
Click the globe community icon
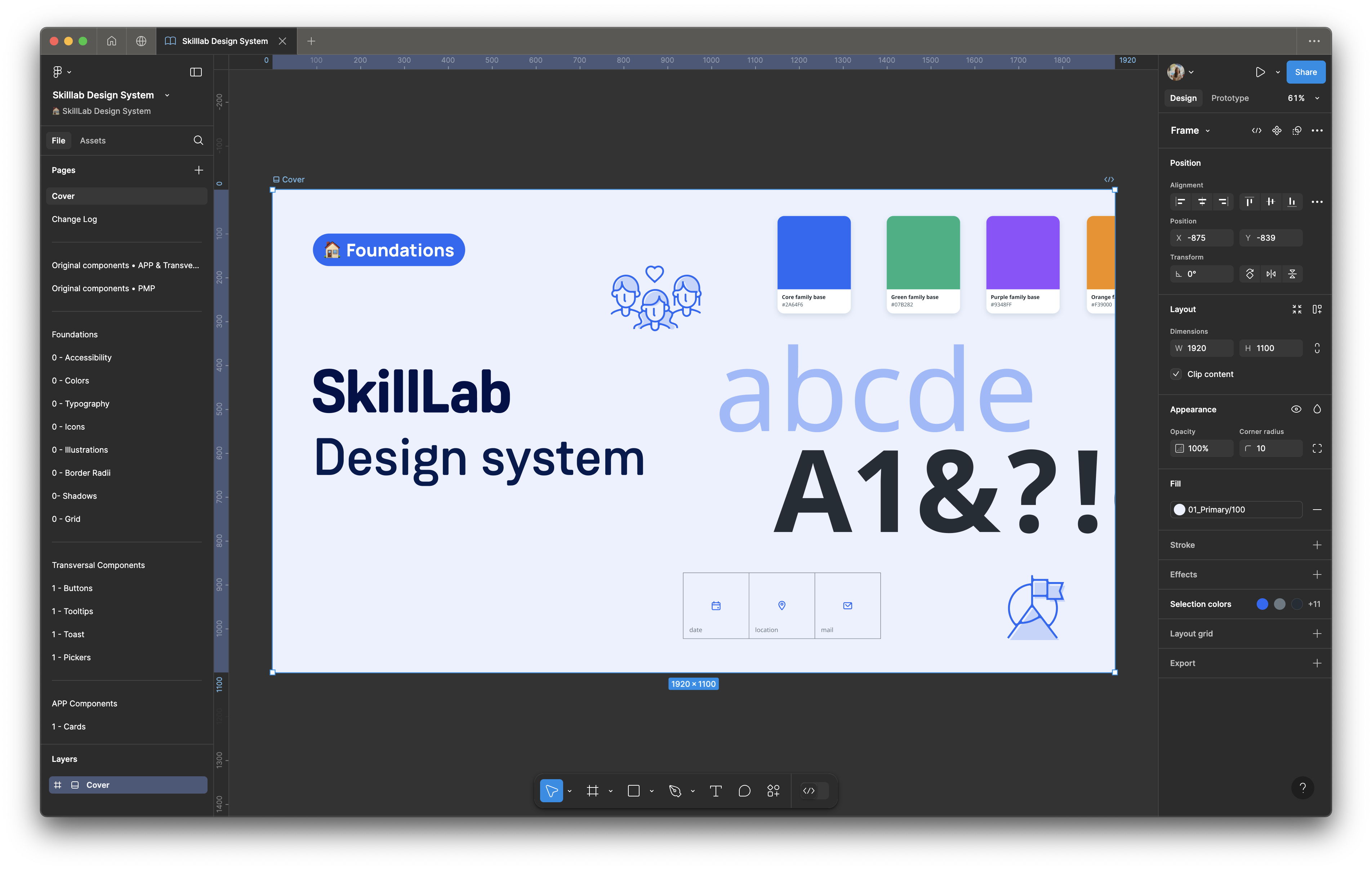coord(141,41)
